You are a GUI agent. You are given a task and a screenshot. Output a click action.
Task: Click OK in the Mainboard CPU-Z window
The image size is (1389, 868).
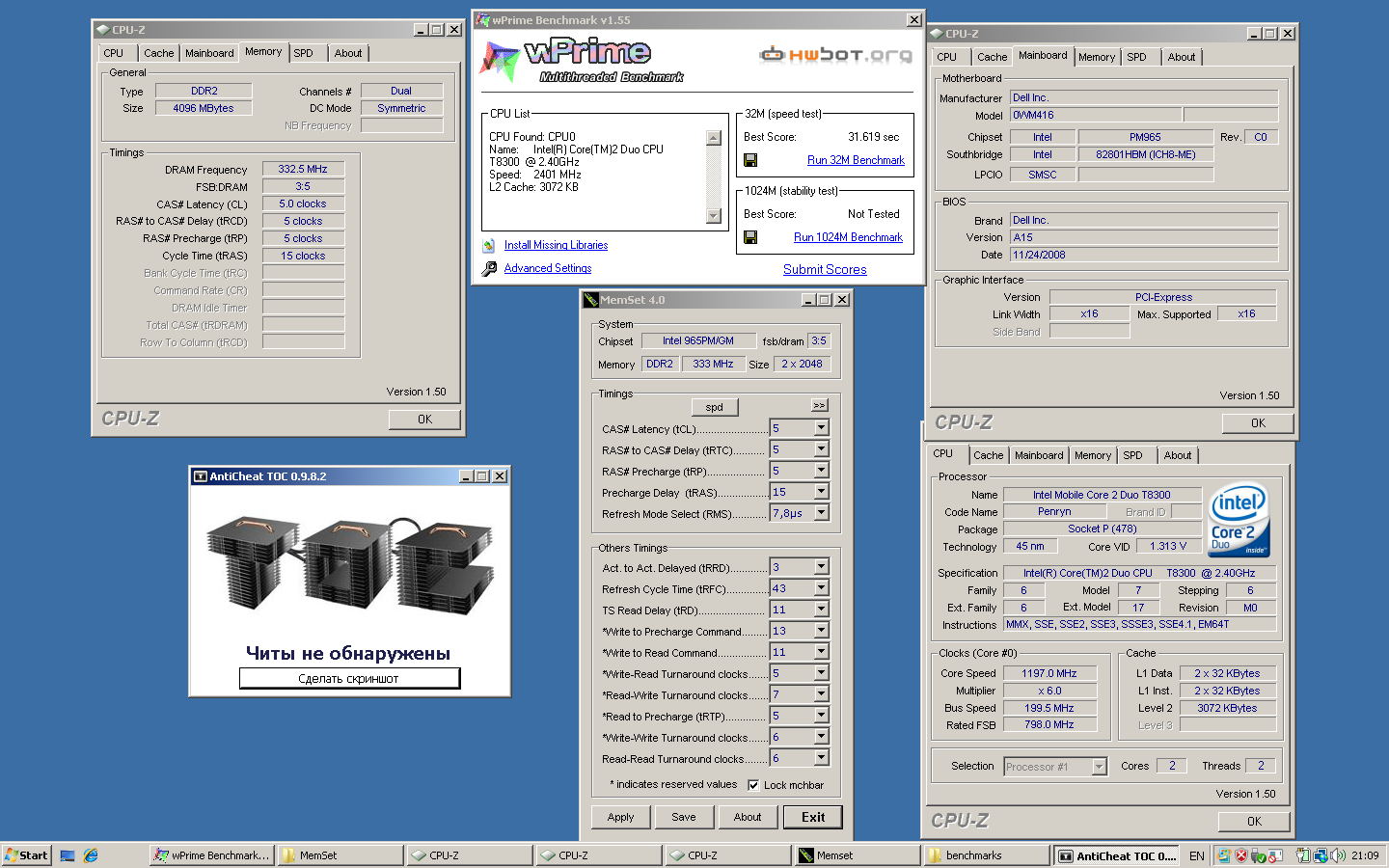coord(1258,423)
